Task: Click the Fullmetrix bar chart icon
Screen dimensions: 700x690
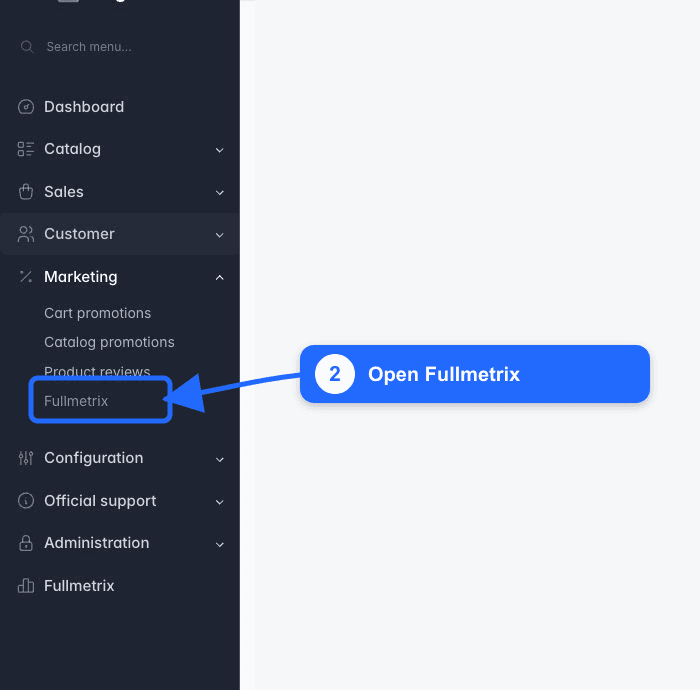Action: click(26, 586)
